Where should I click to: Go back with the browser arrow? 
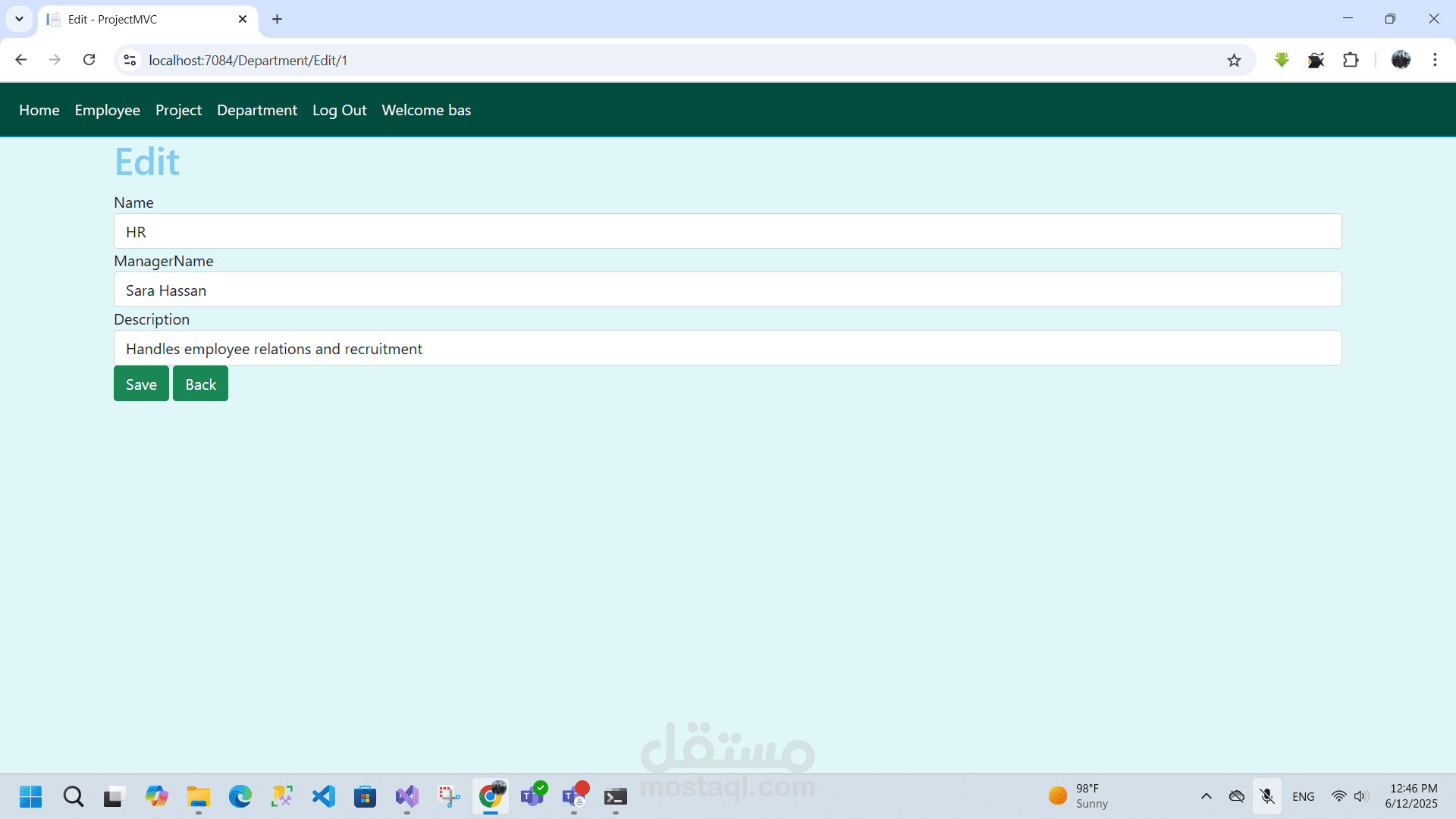21,60
